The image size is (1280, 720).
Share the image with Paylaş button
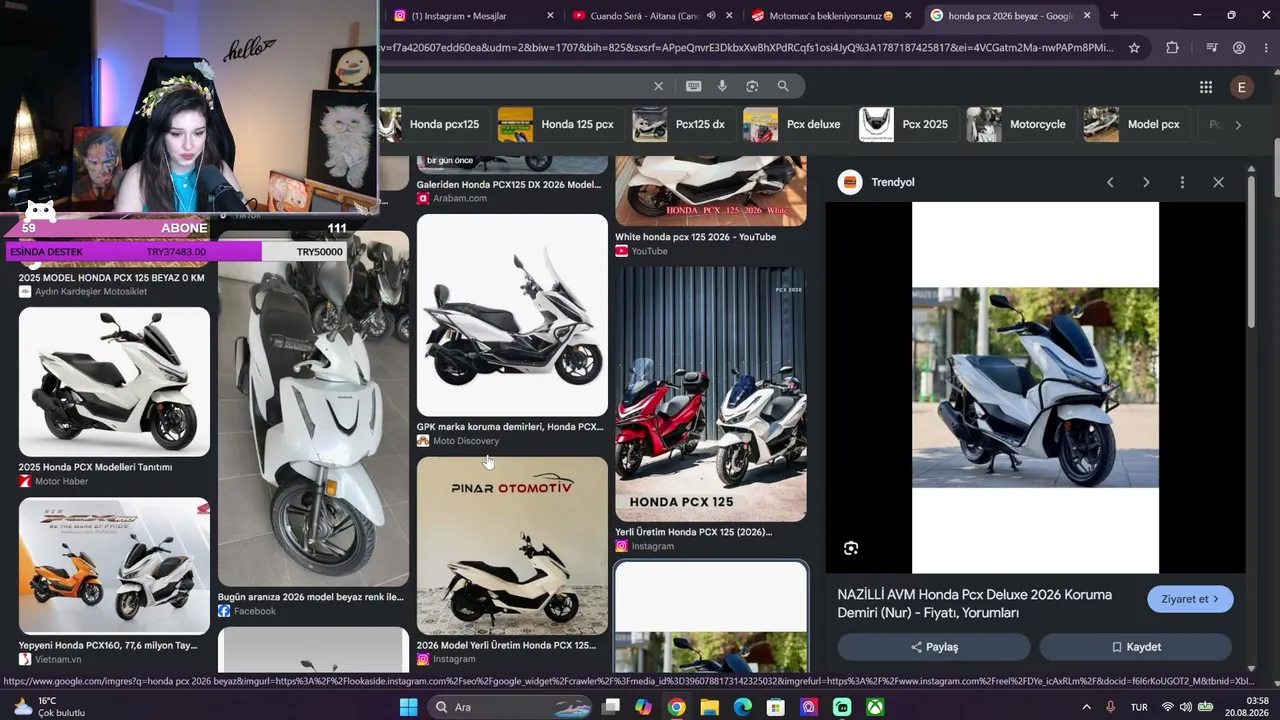click(x=934, y=647)
